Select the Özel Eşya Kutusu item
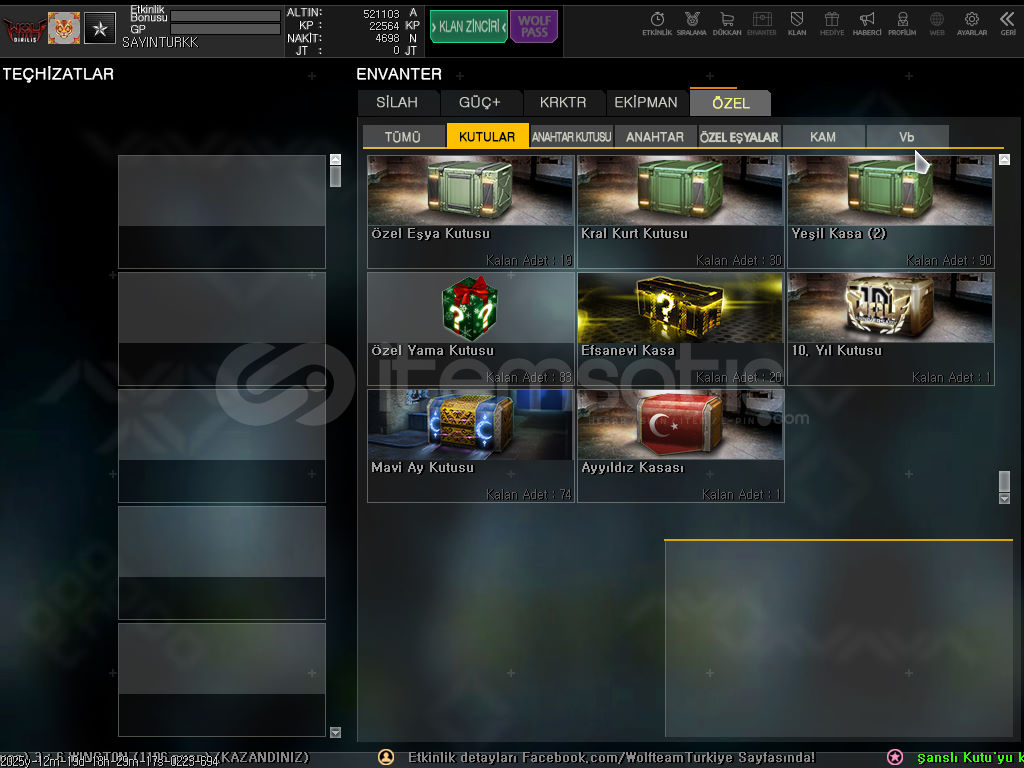Image resolution: width=1024 pixels, height=768 pixels. (x=470, y=212)
